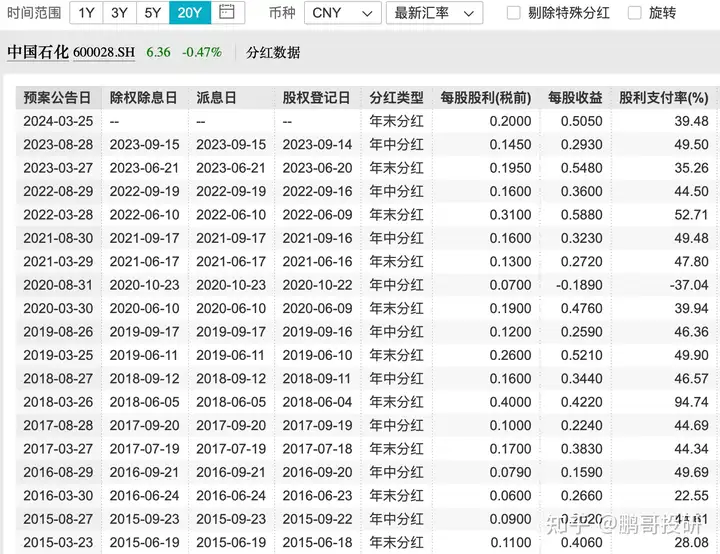Click the stock price 6.36
The height and width of the screenshot is (554, 720).
tap(158, 52)
